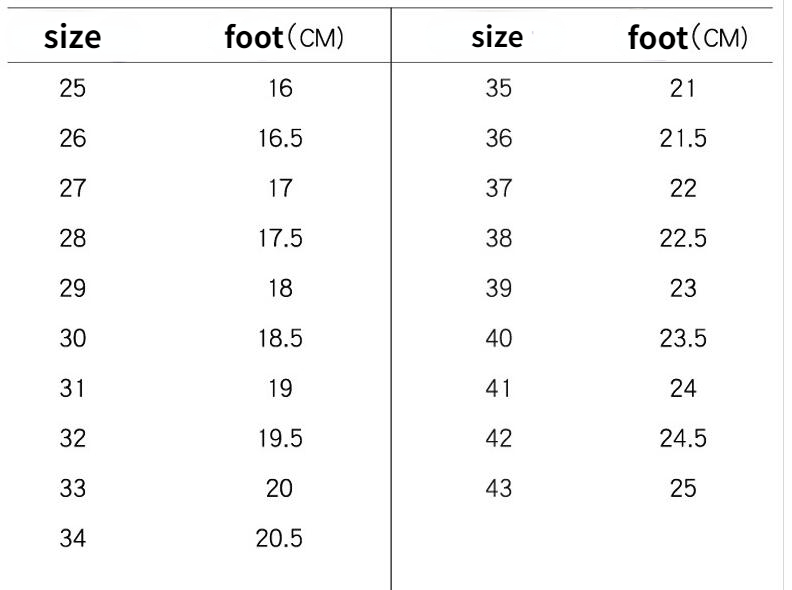Select size 38 entry
792x590 pixels.
point(499,238)
